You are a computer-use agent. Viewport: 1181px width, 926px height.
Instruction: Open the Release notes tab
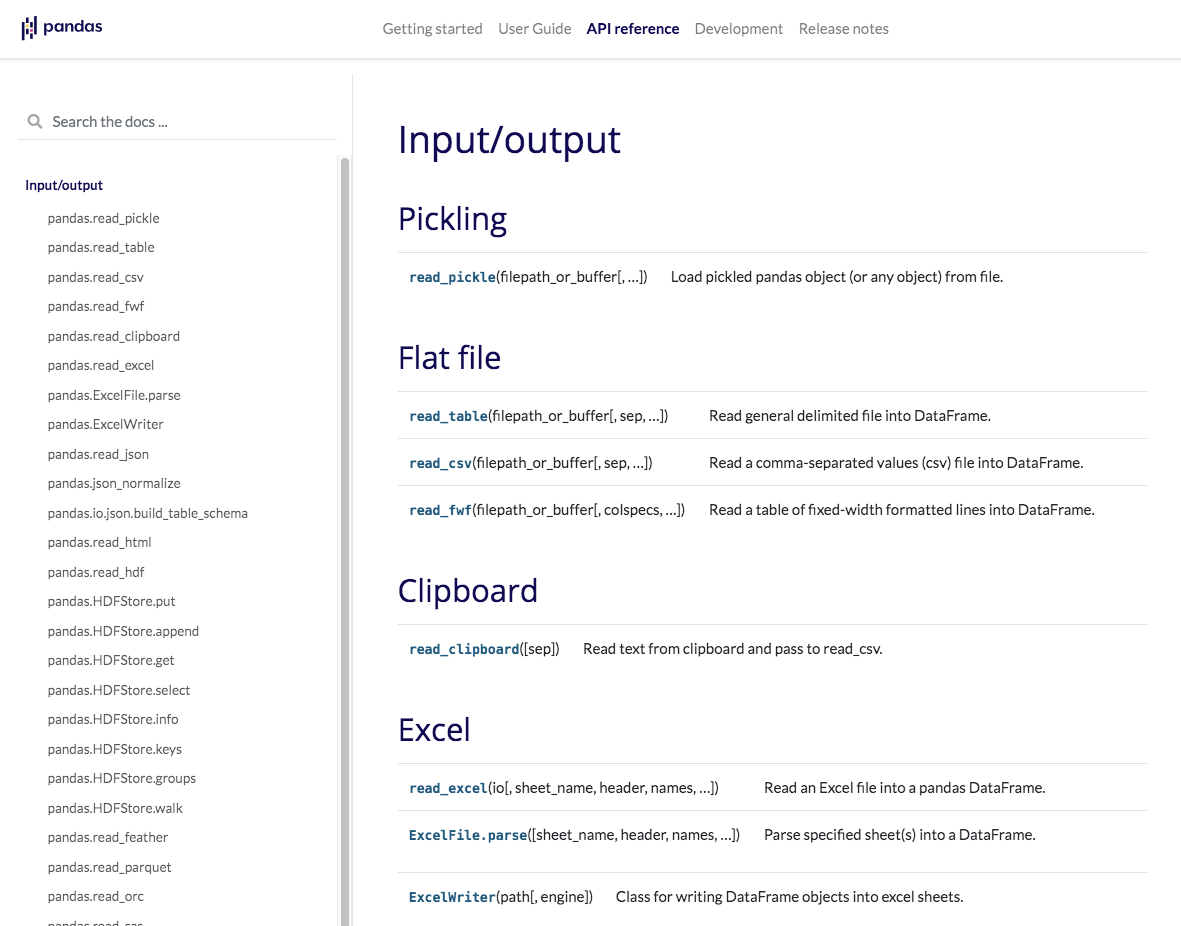pos(844,29)
